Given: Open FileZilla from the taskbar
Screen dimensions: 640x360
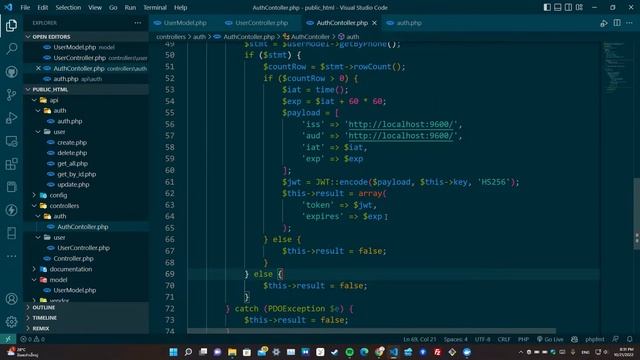Looking at the screenshot, I should coord(438,352).
